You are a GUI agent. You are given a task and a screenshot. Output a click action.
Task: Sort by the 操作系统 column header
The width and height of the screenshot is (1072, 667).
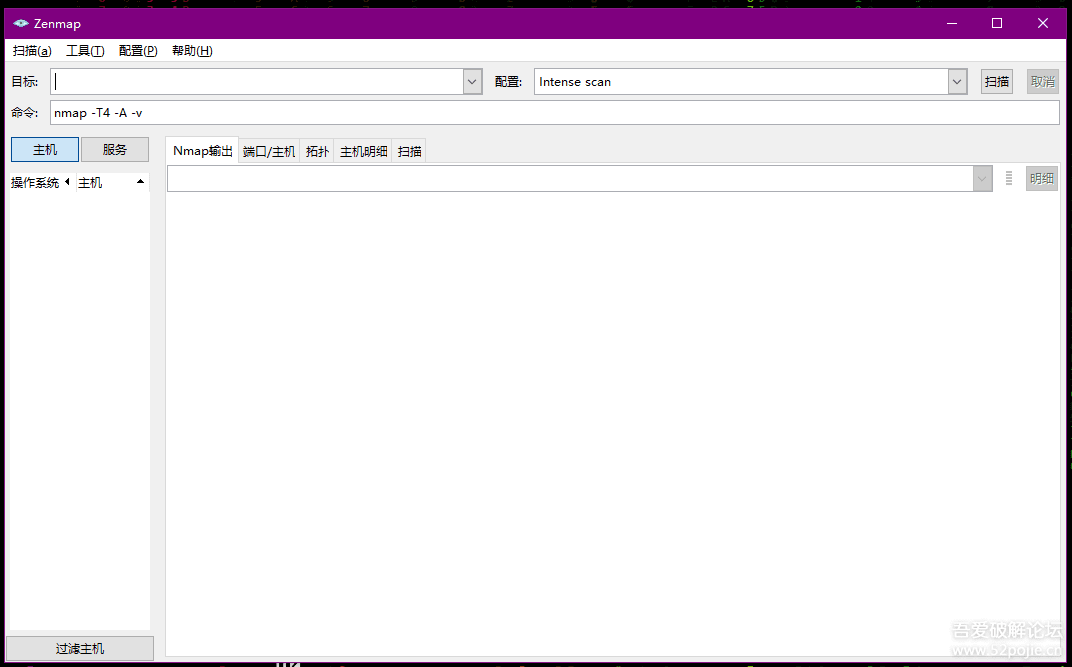pyautogui.click(x=41, y=182)
